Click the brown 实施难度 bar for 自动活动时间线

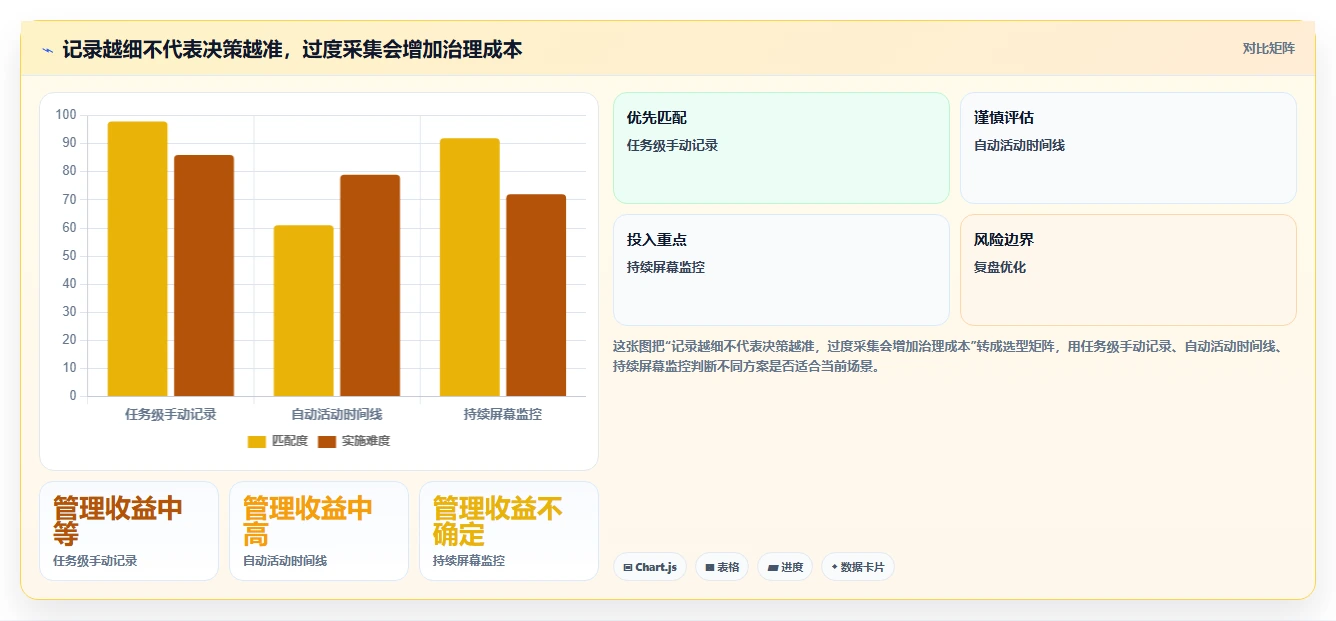click(370, 286)
